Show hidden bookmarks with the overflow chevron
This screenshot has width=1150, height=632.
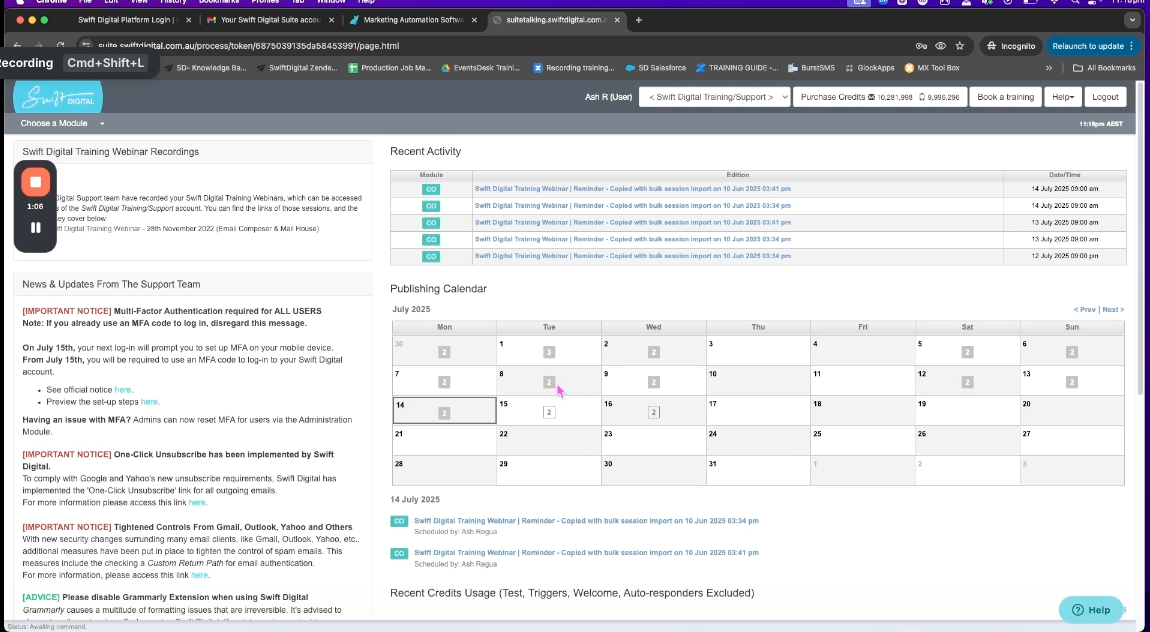click(x=1049, y=68)
